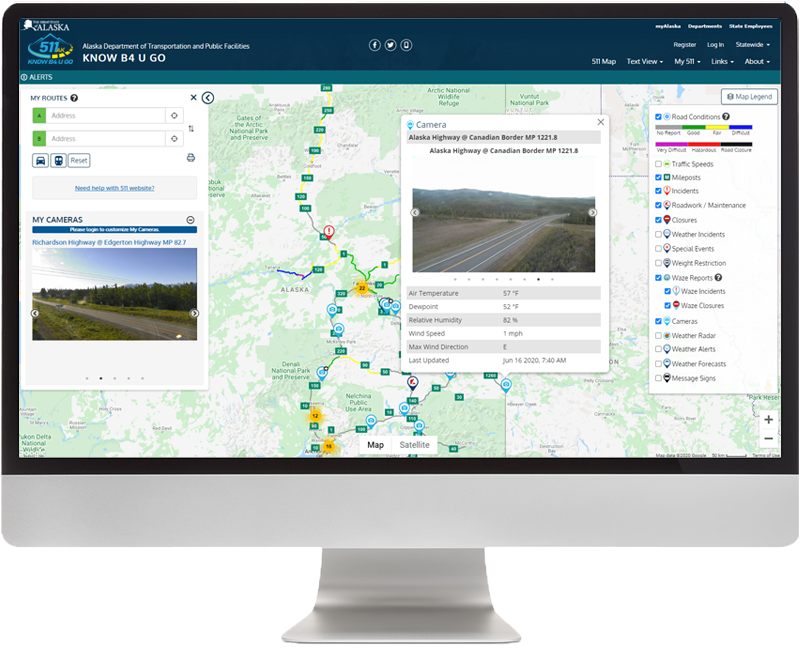Switch the map to Satellite view

coord(414,445)
